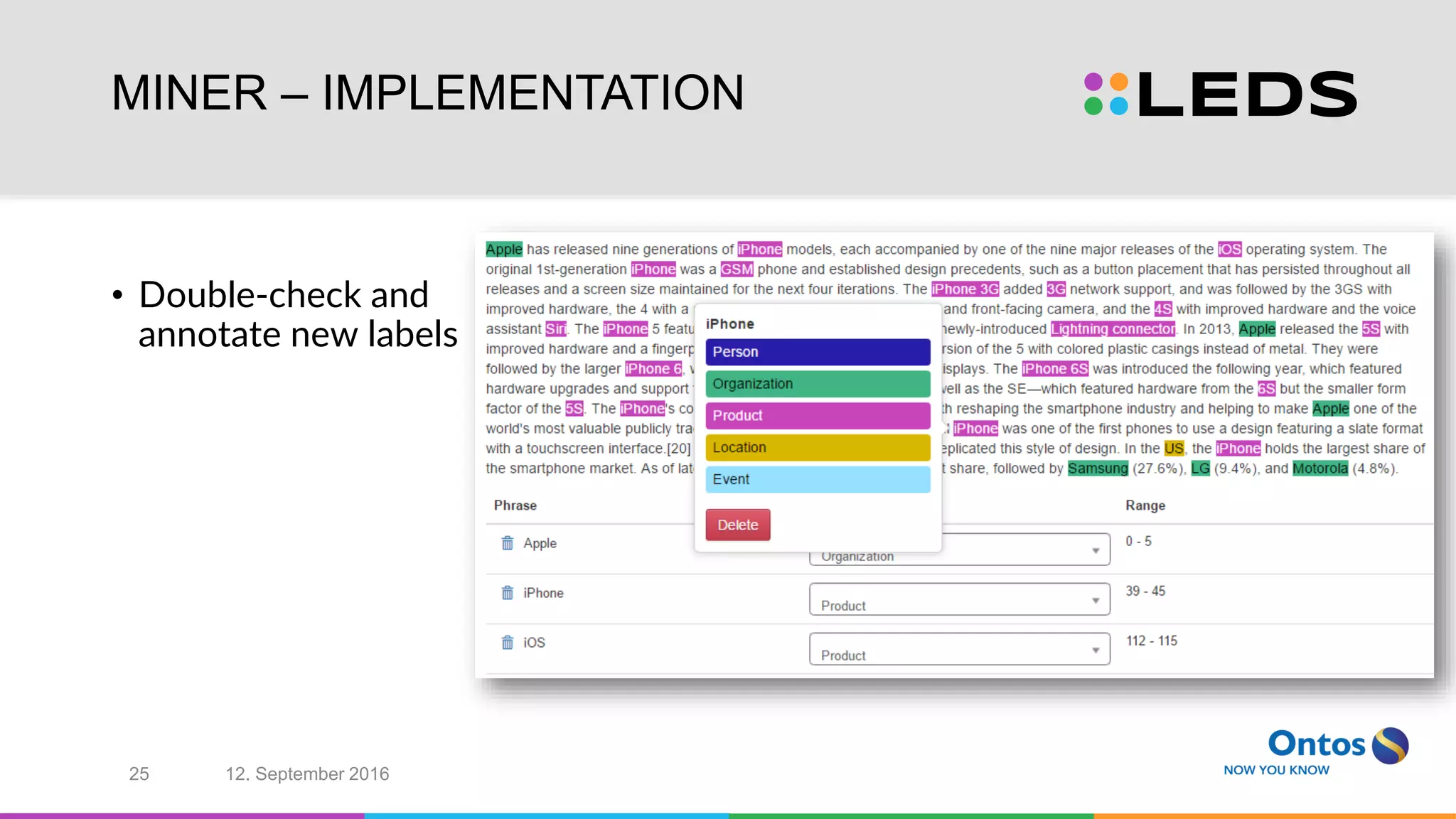Click the range value 39 - 45

(1145, 591)
